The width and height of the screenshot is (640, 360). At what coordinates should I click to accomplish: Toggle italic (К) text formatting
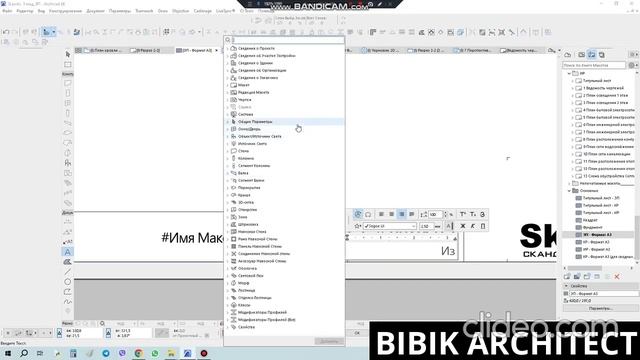coord(473,226)
